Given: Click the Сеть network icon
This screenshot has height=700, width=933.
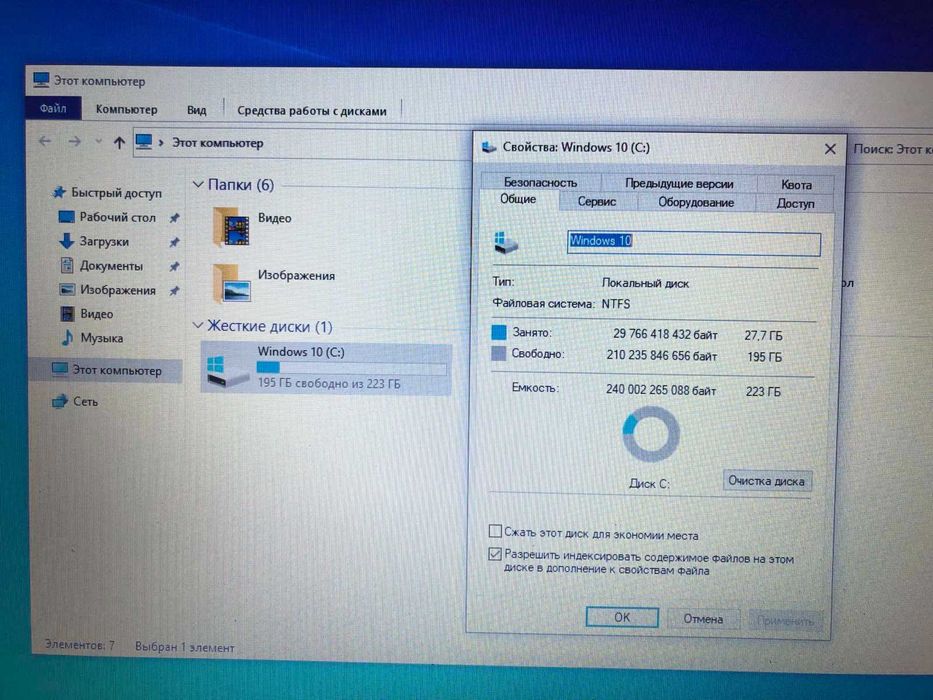Looking at the screenshot, I should [60, 401].
